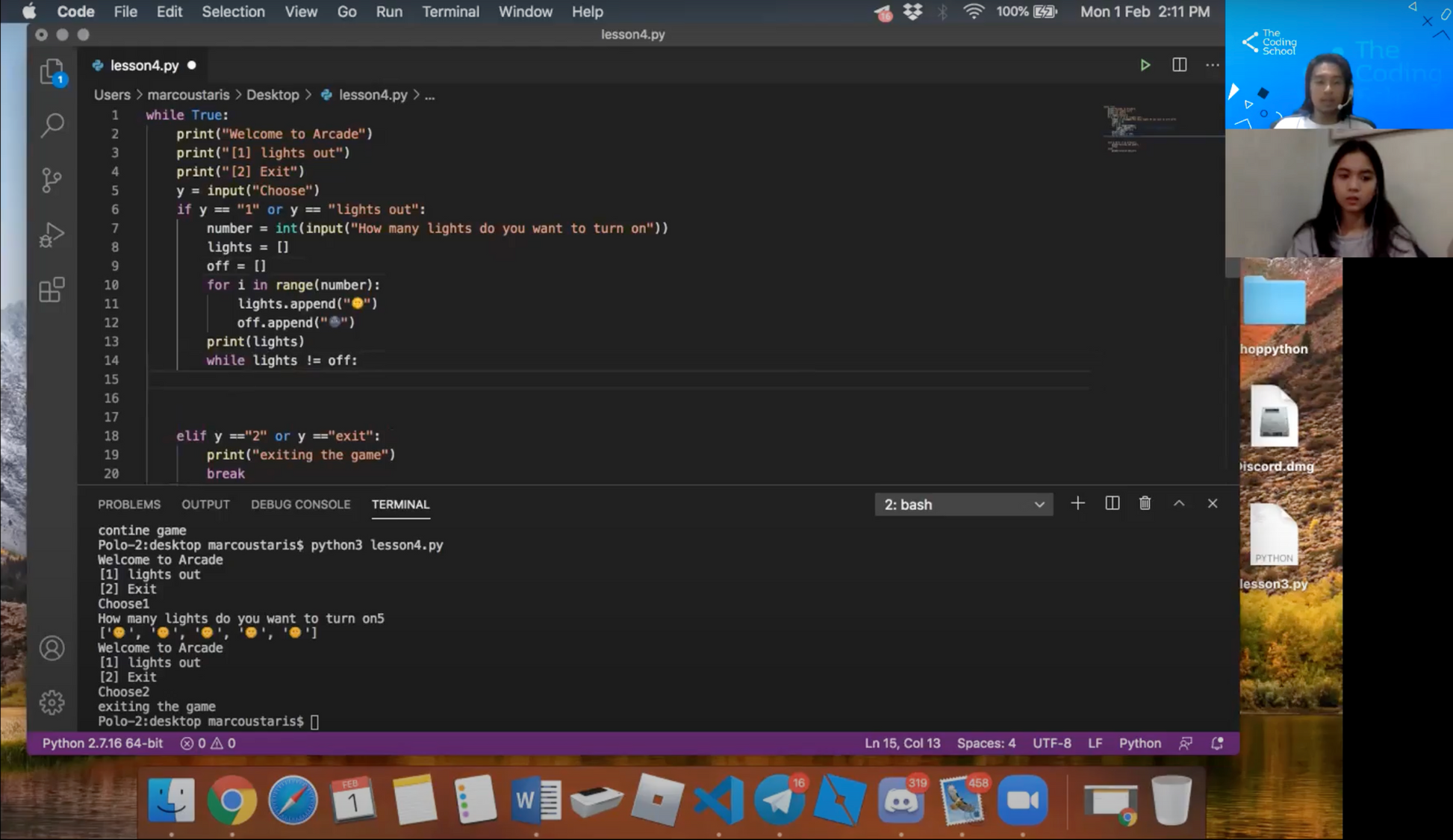Create a new terminal with the plus icon
Image resolution: width=1453 pixels, height=840 pixels.
point(1077,503)
